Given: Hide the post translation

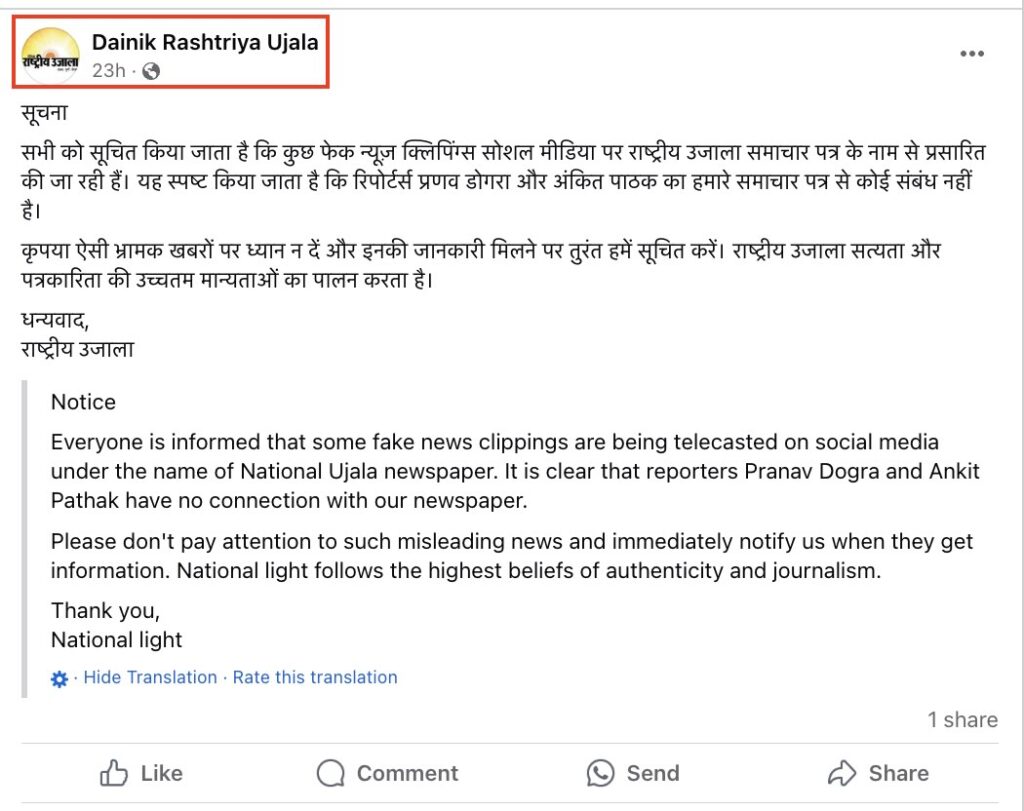Looking at the screenshot, I should (150, 677).
